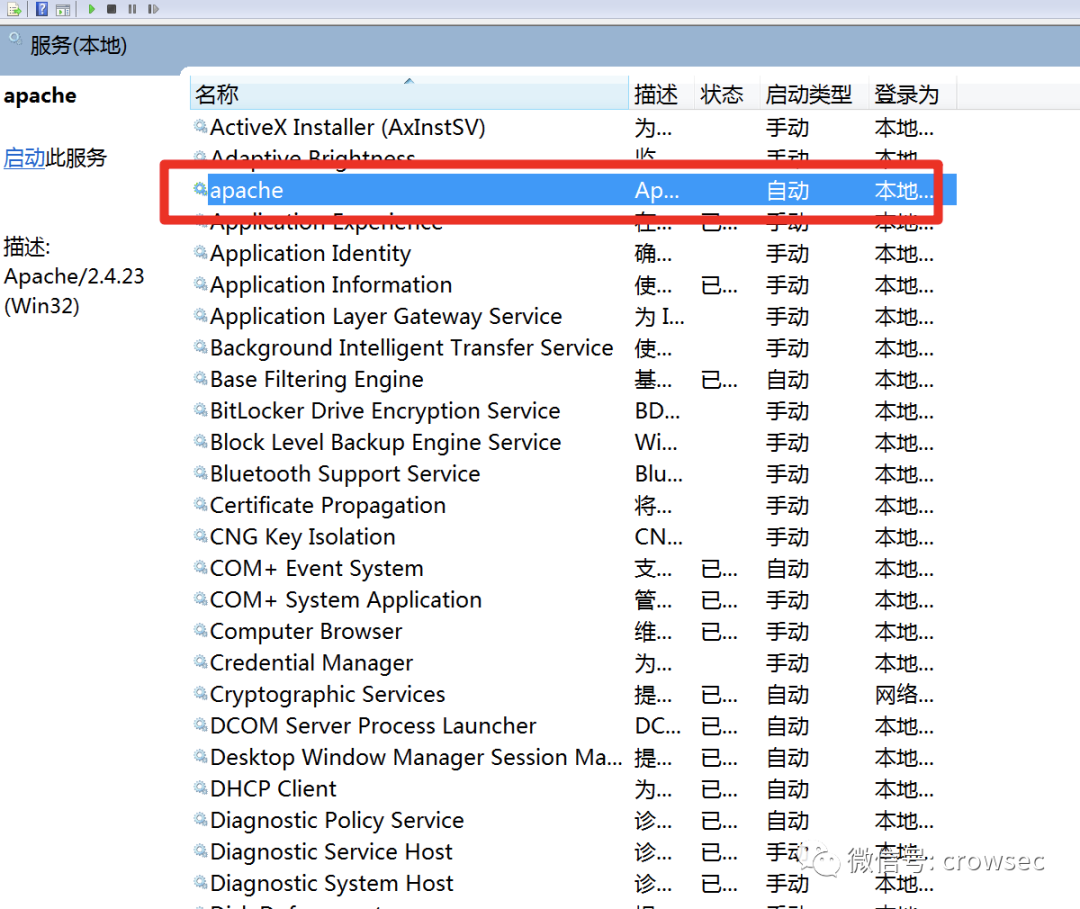Select the DHCP Client service name
The image size is (1080, 909).
click(x=273, y=788)
